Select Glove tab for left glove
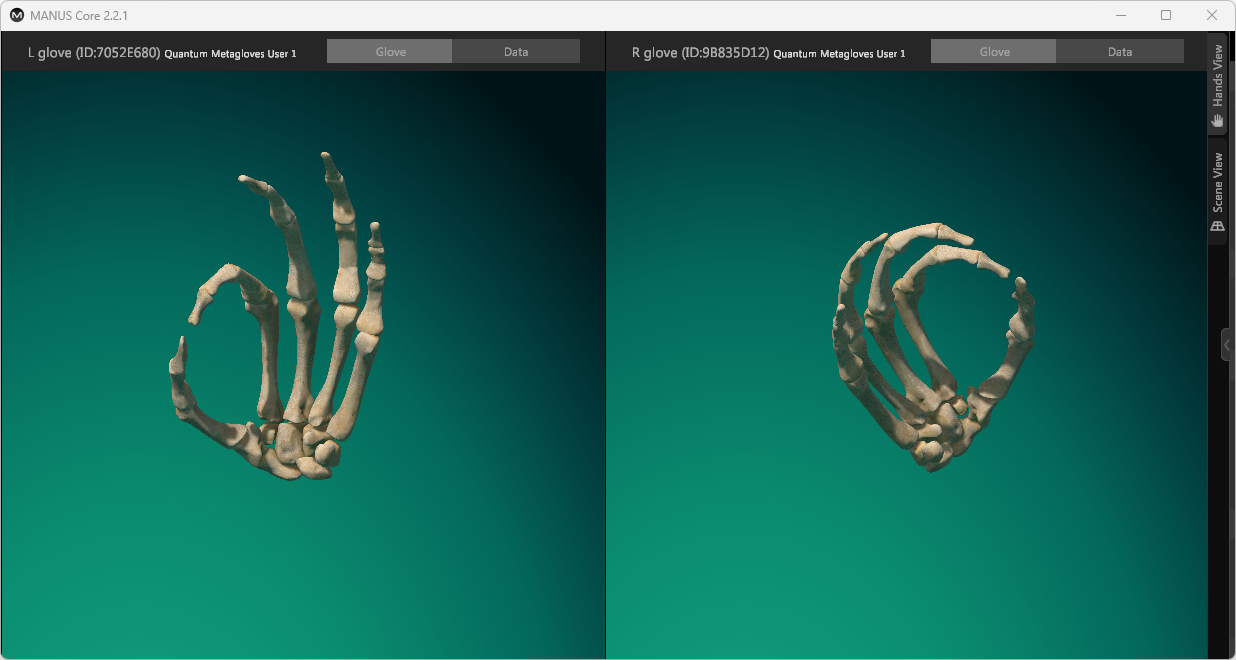This screenshot has width=1236, height=660. point(390,52)
